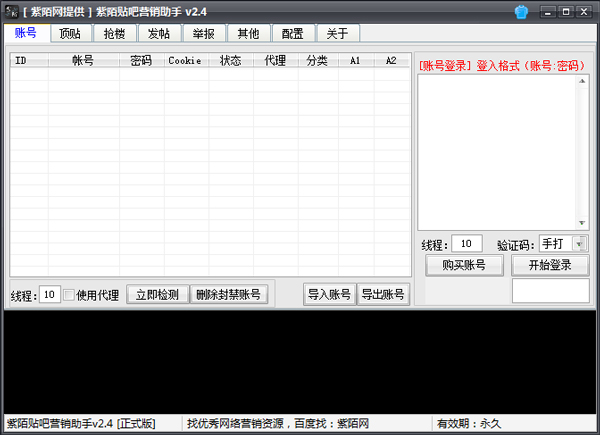Open the 配置 settings tab

click(x=292, y=33)
